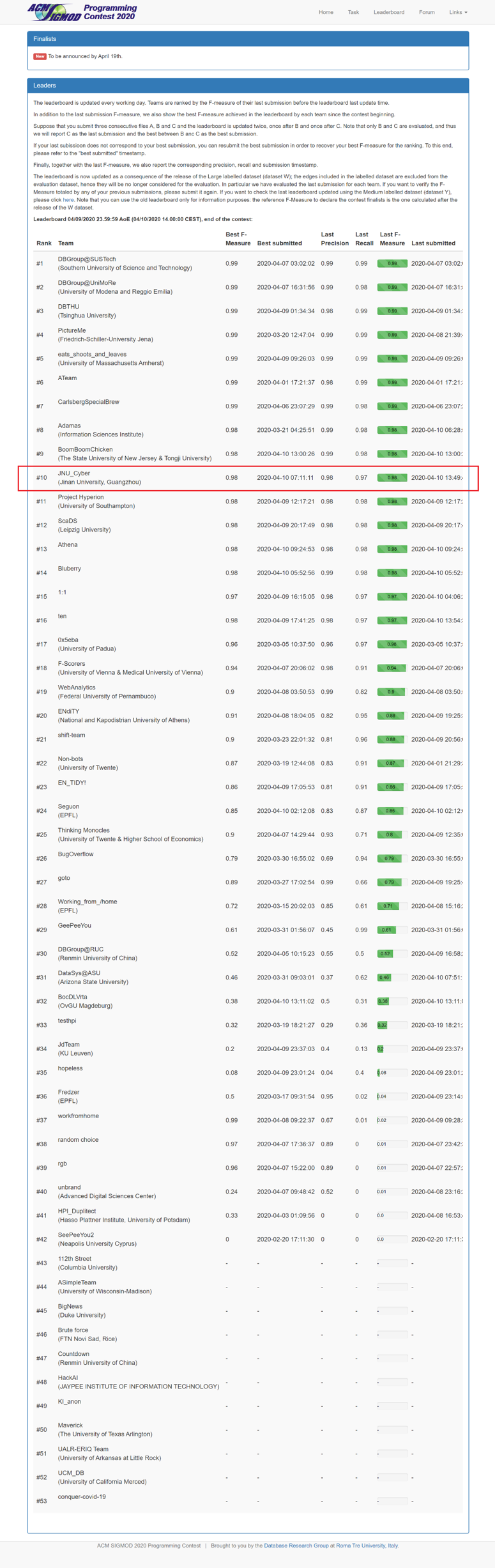The height and width of the screenshot is (1568, 495).
Task: Click rank #1 cell
Action: click(x=40, y=263)
